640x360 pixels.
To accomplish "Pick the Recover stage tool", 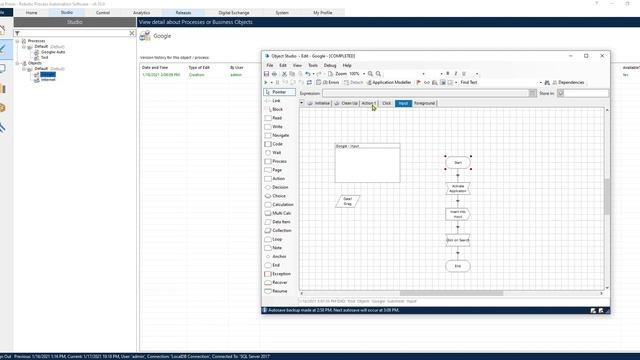I will coord(276,282).
